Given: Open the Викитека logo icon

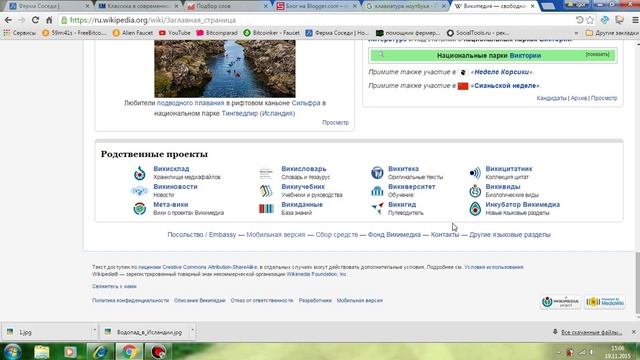Looking at the screenshot, I should (x=377, y=173).
